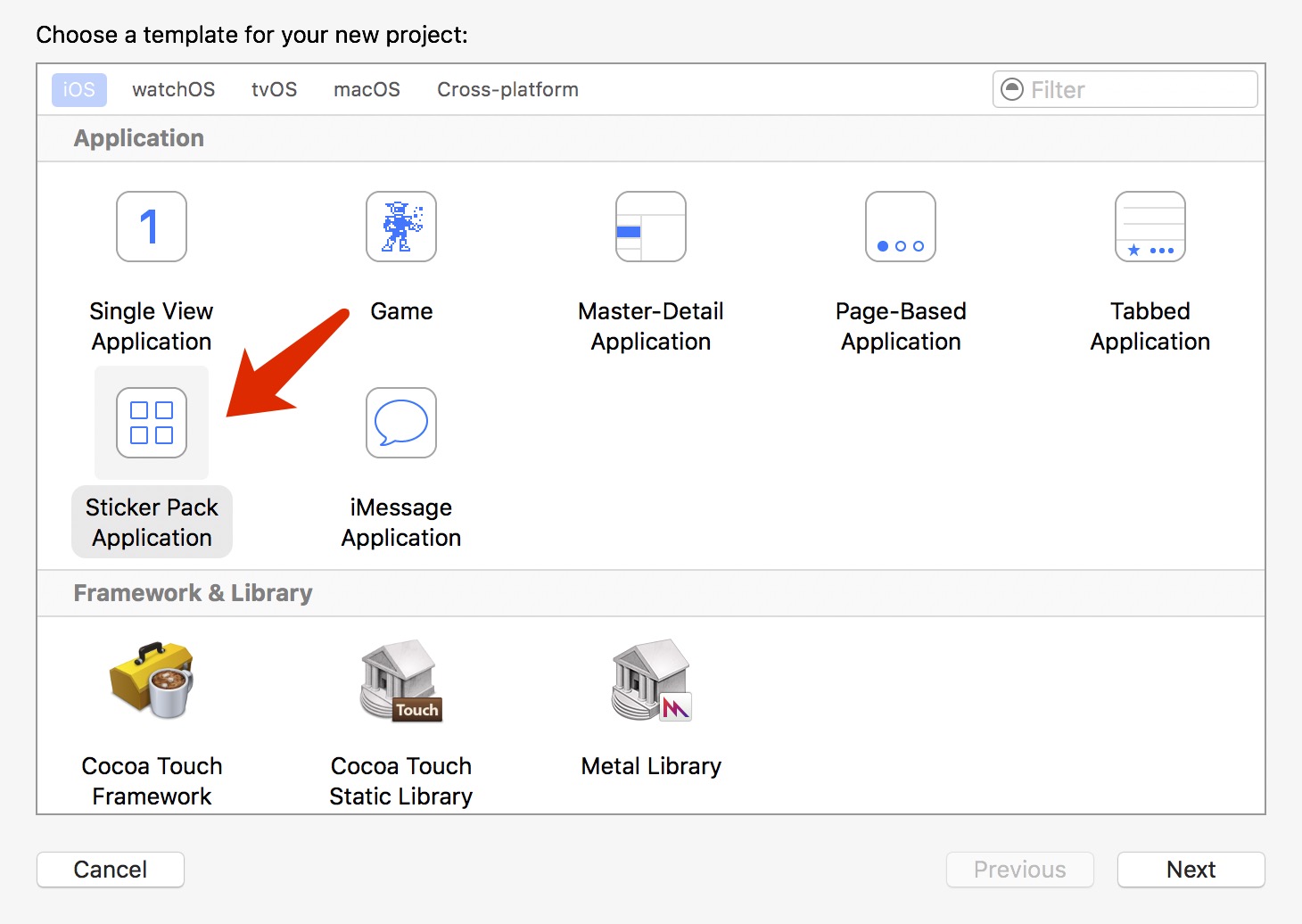The width and height of the screenshot is (1302, 924).
Task: Choose the Cocoa Touch Static Library icon
Action: tap(401, 680)
